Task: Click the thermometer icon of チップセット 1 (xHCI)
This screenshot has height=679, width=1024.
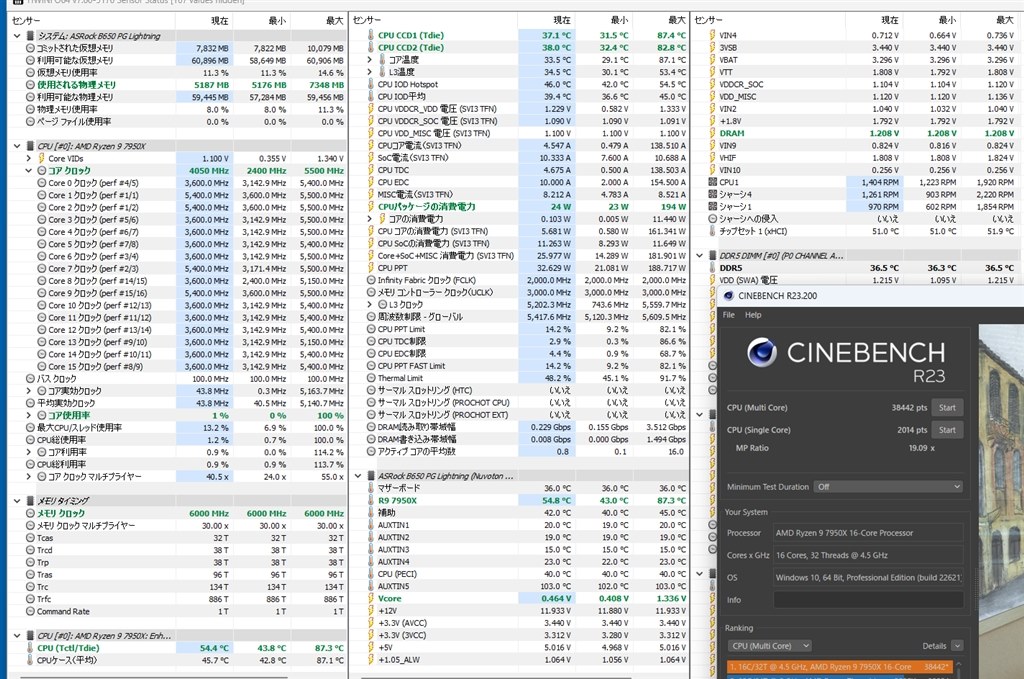Action: tap(712, 231)
